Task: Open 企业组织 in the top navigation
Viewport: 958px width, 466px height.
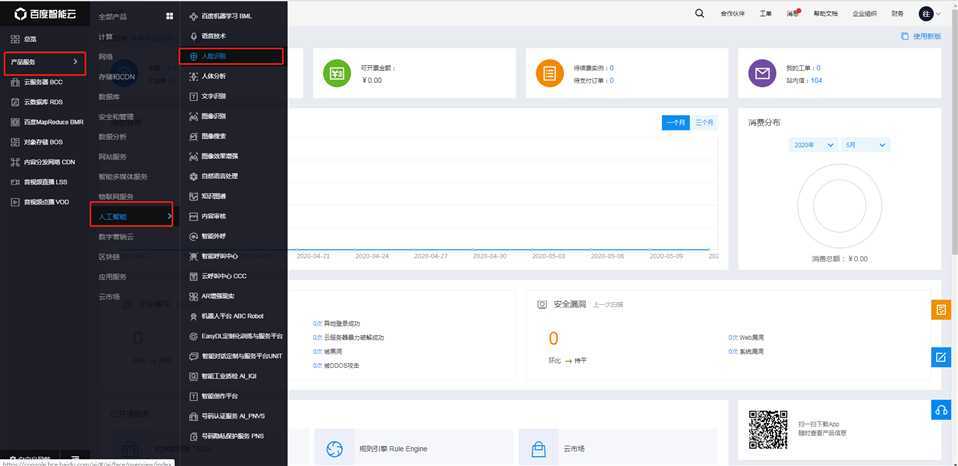Action: point(865,13)
